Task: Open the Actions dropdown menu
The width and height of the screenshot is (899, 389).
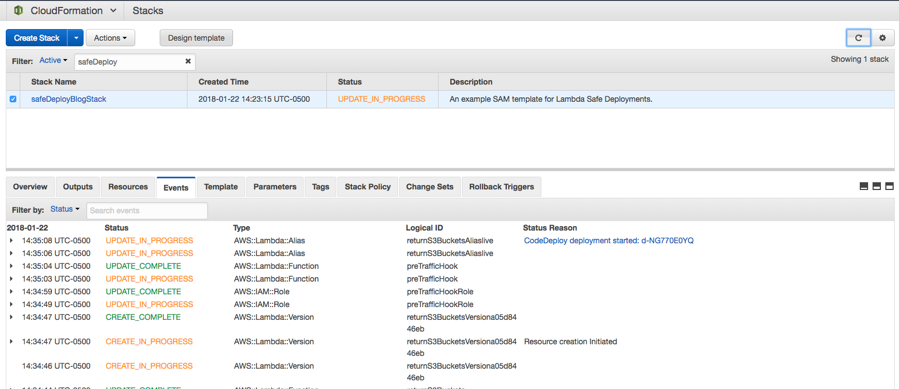Action: pyautogui.click(x=110, y=38)
